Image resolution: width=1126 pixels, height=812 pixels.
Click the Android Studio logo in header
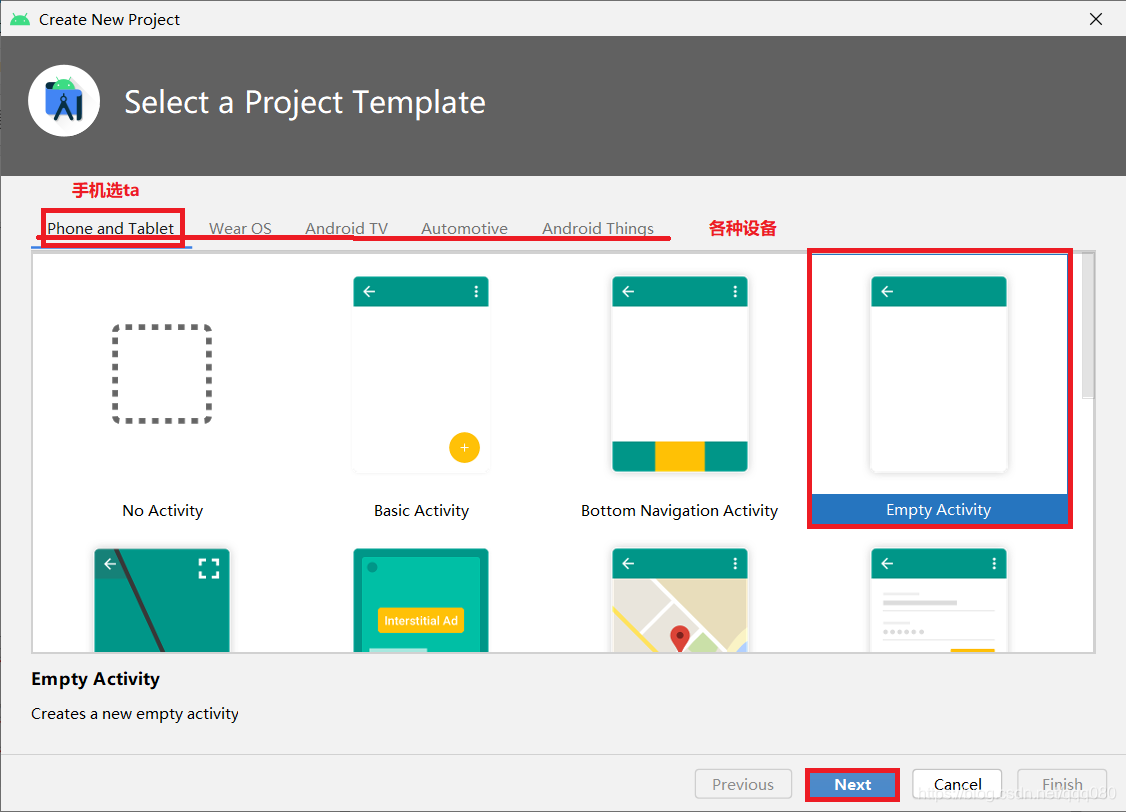pos(64,101)
